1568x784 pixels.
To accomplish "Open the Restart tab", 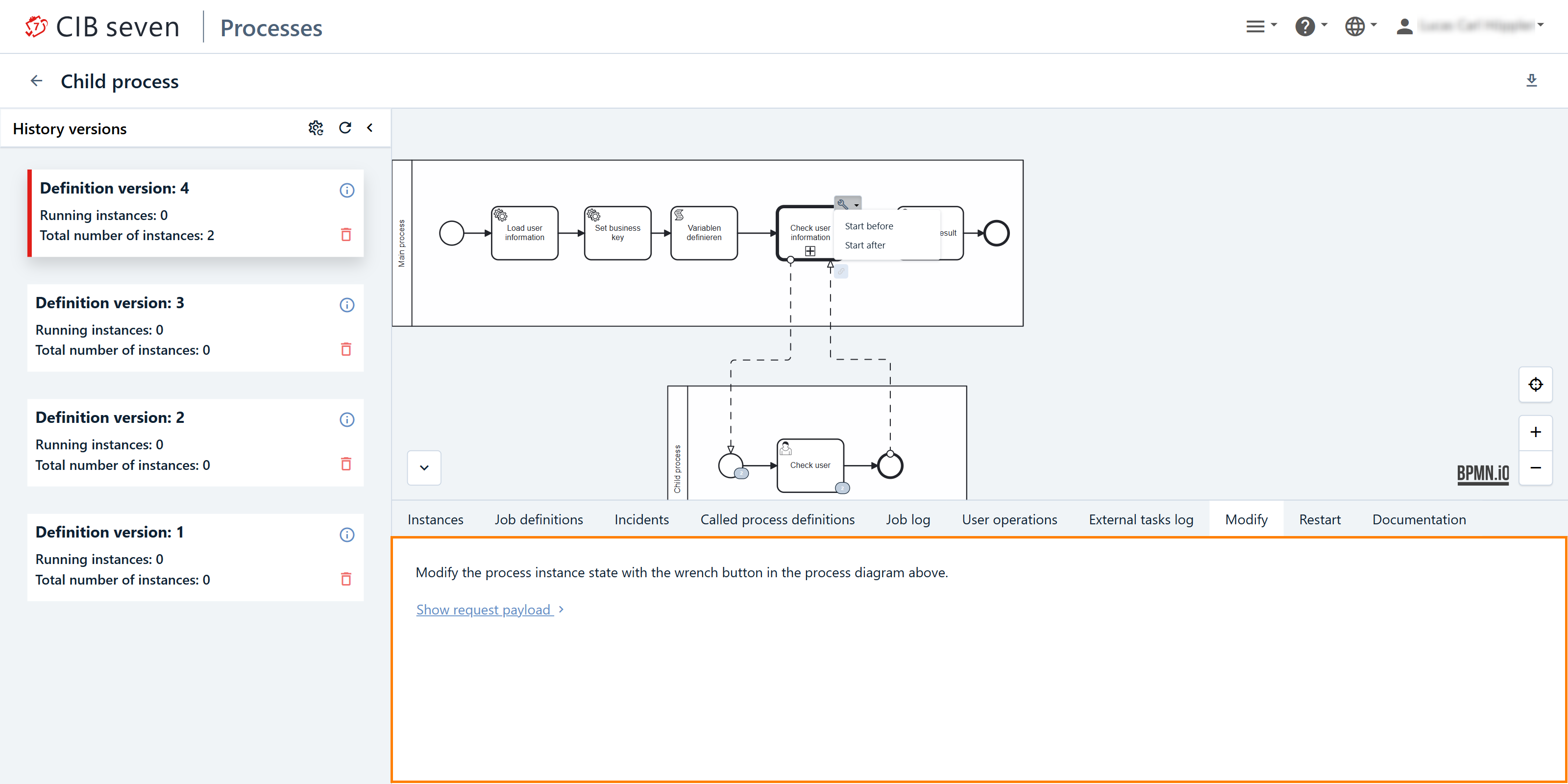I will pos(1319,519).
